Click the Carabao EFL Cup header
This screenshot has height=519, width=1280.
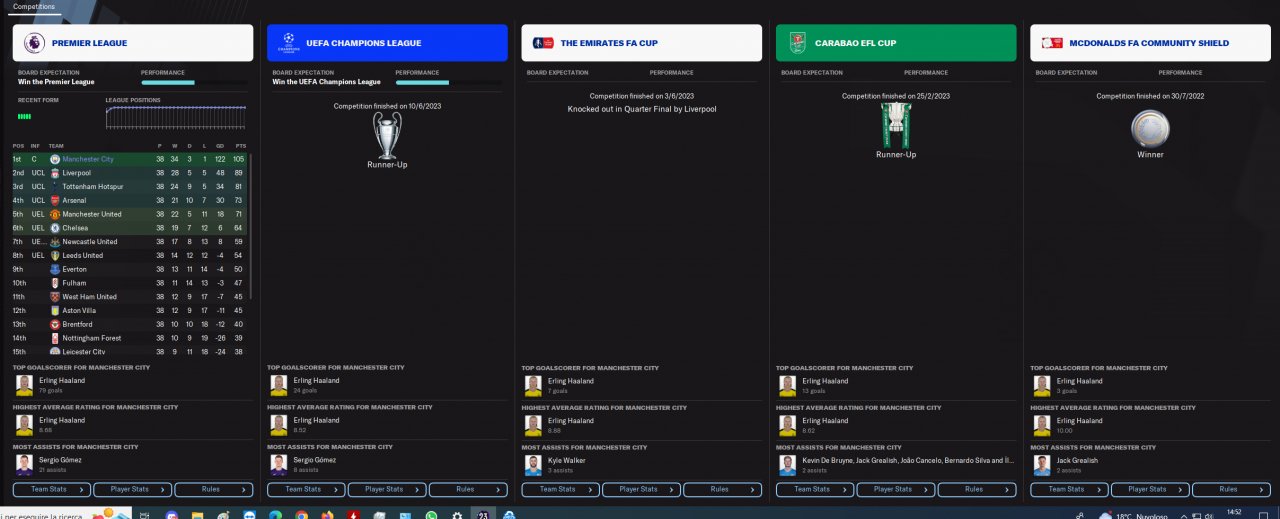(896, 43)
